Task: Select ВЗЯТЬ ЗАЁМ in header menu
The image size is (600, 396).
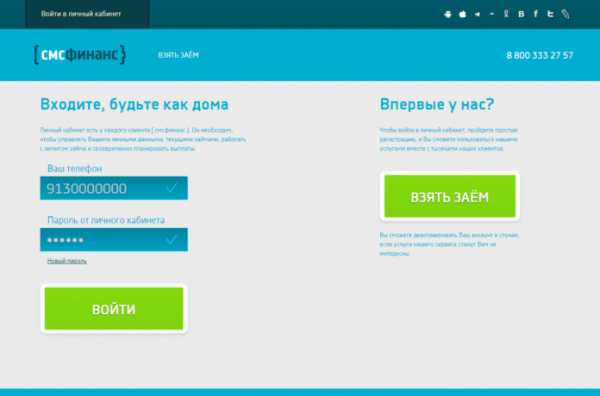Action: (178, 55)
